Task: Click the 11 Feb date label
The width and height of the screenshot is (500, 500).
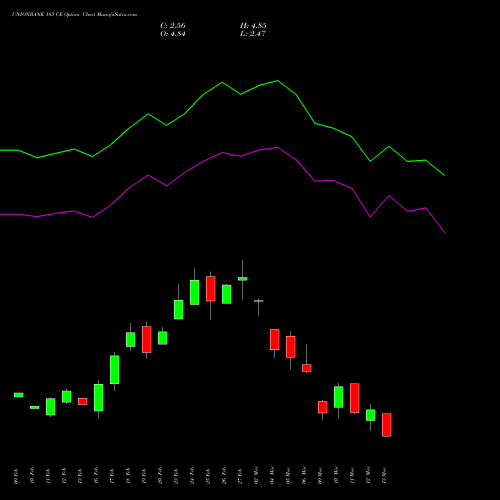Action: coord(48,476)
